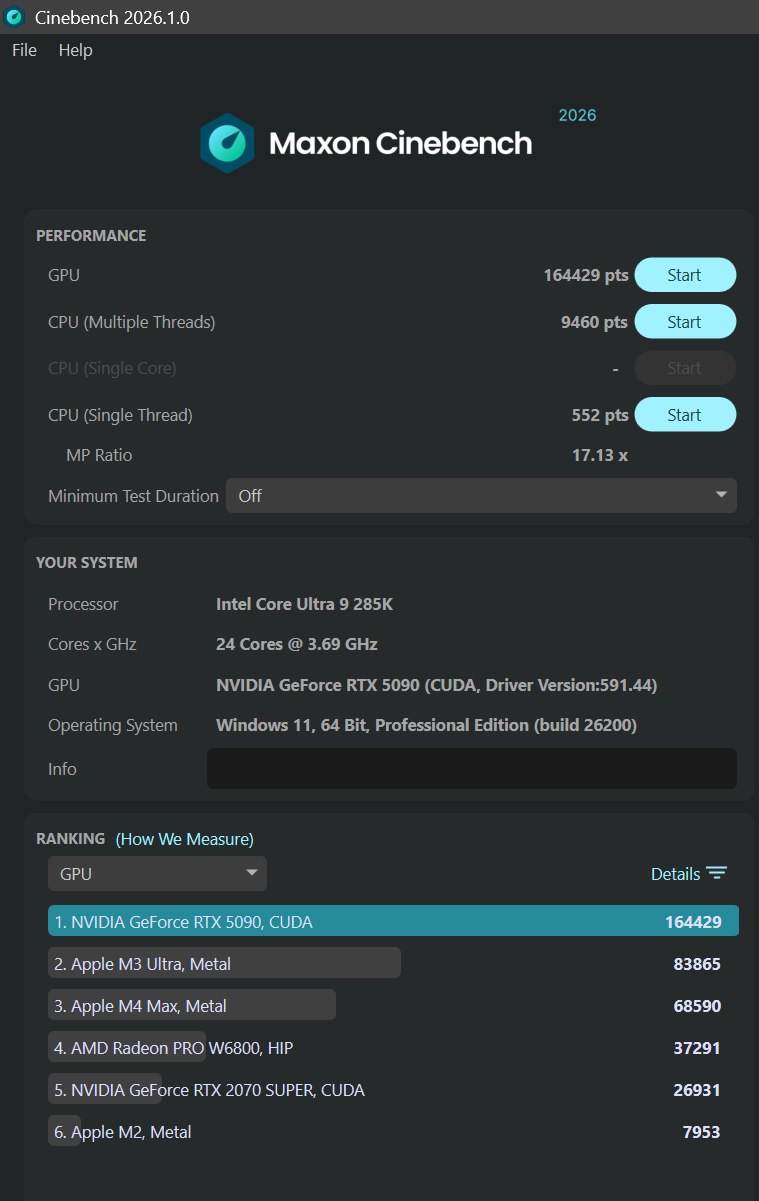Select the Apple M4 Max result bar
Viewport: 759px width, 1201px height.
coord(191,1005)
